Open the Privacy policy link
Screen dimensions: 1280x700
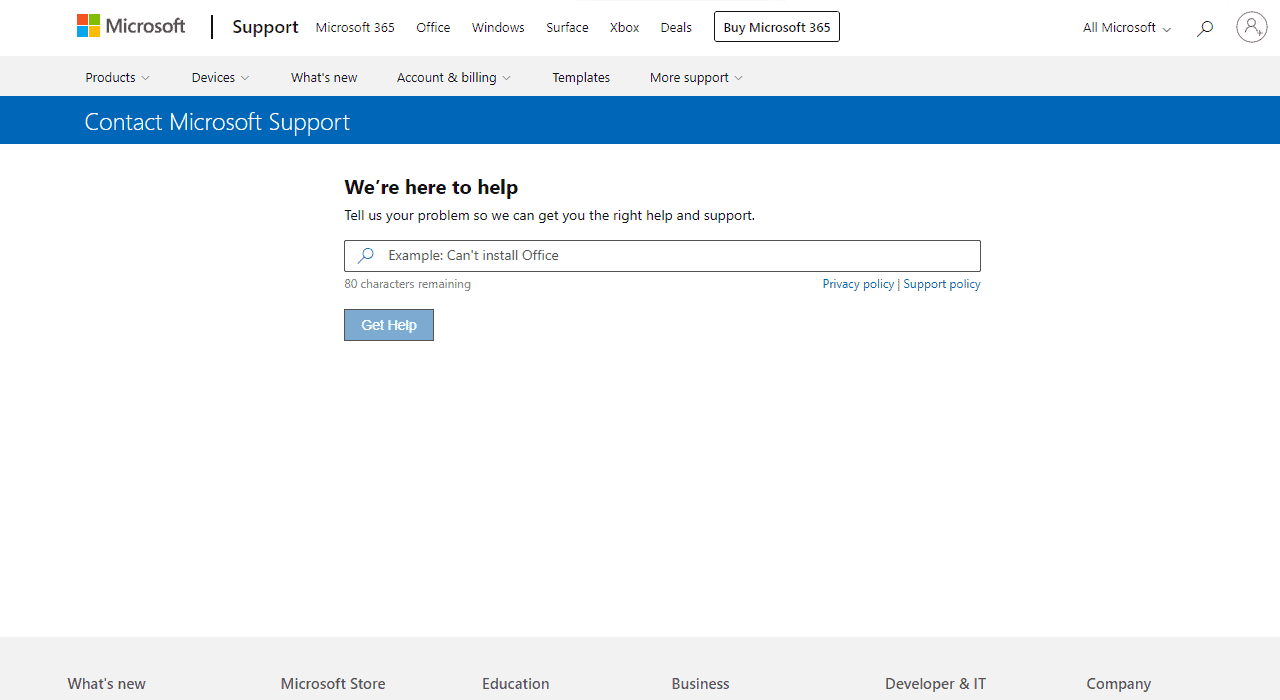857,283
